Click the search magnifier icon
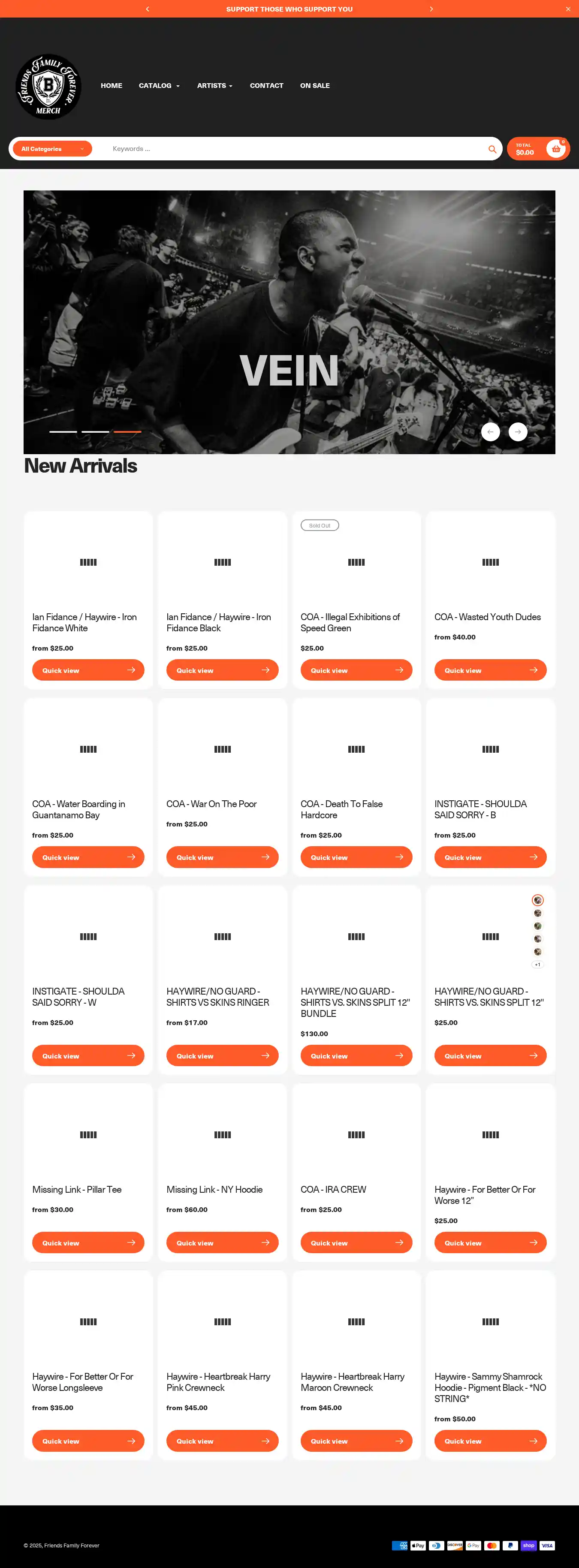Screen dimensions: 579x1568 pos(492,149)
